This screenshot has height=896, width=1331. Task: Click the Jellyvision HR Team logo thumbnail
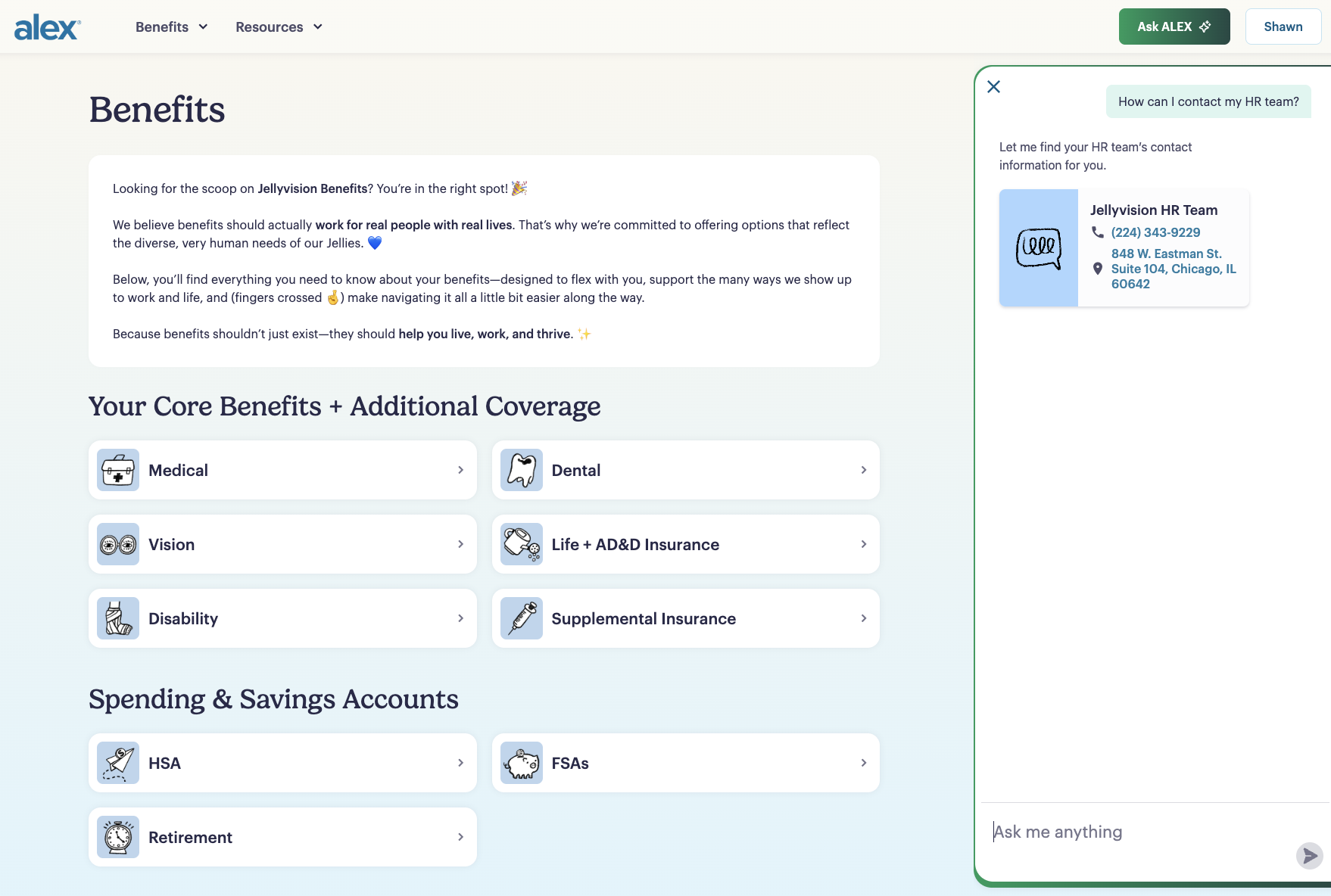1038,247
